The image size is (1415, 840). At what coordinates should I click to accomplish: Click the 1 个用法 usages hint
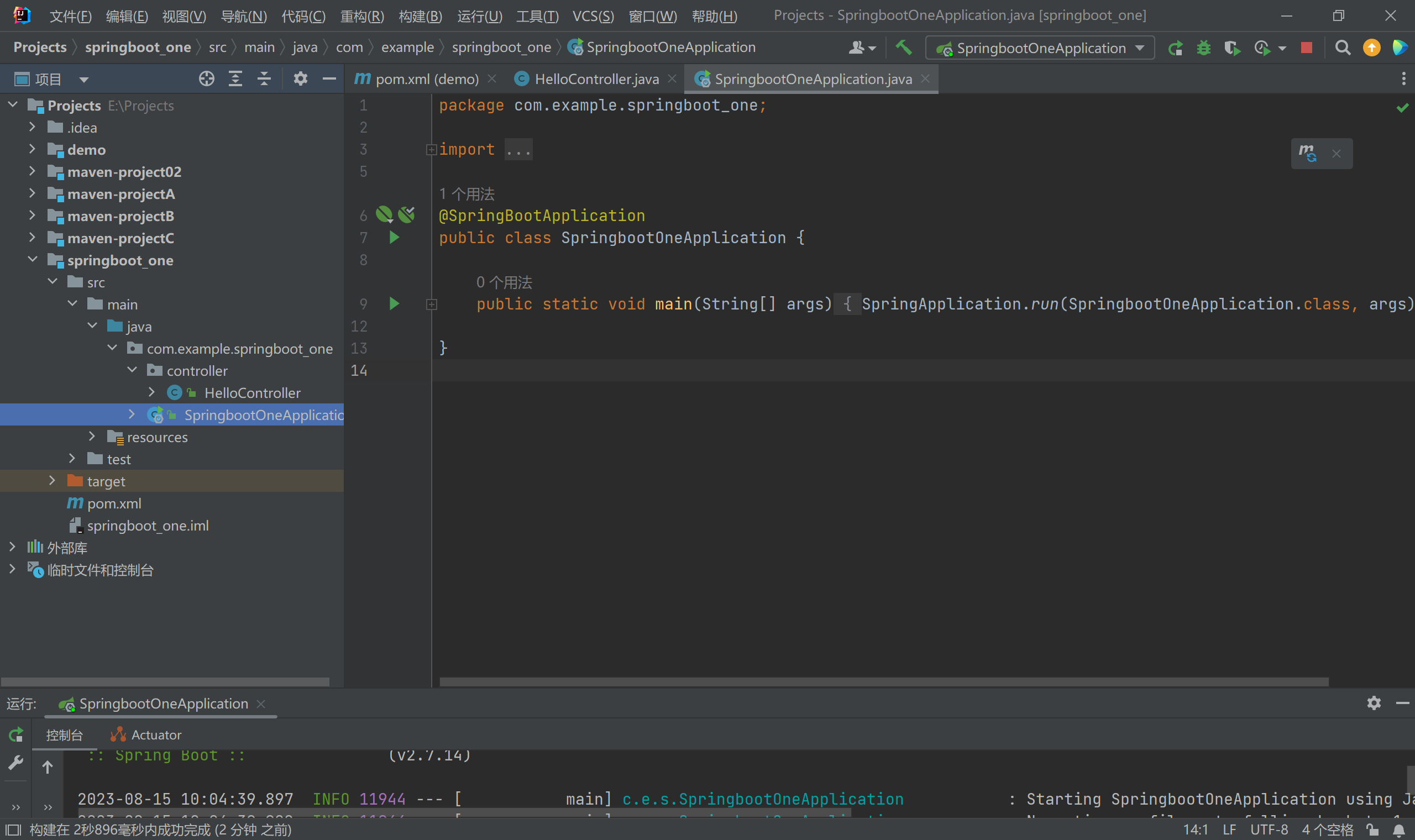click(x=467, y=194)
